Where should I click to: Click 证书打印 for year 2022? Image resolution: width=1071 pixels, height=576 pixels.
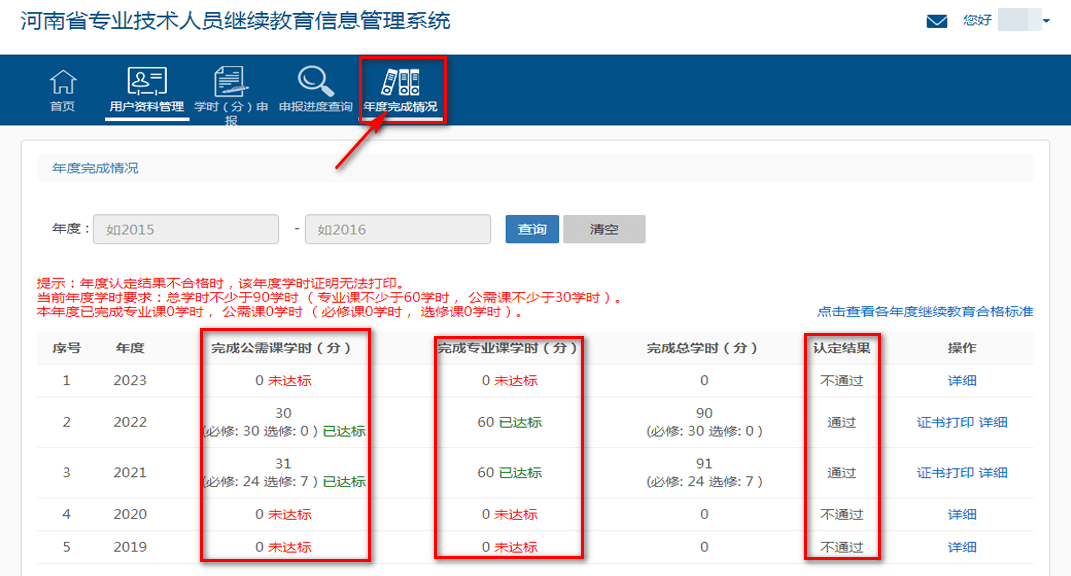point(945,422)
